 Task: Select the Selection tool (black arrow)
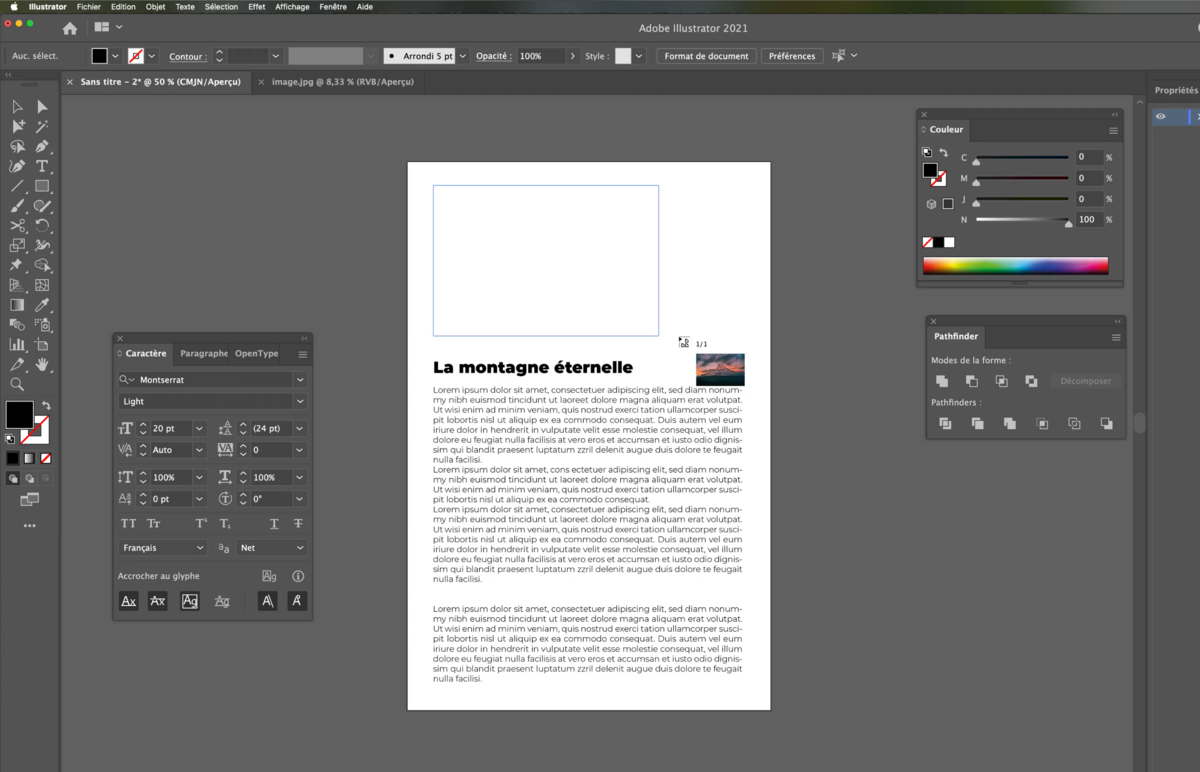pos(17,107)
